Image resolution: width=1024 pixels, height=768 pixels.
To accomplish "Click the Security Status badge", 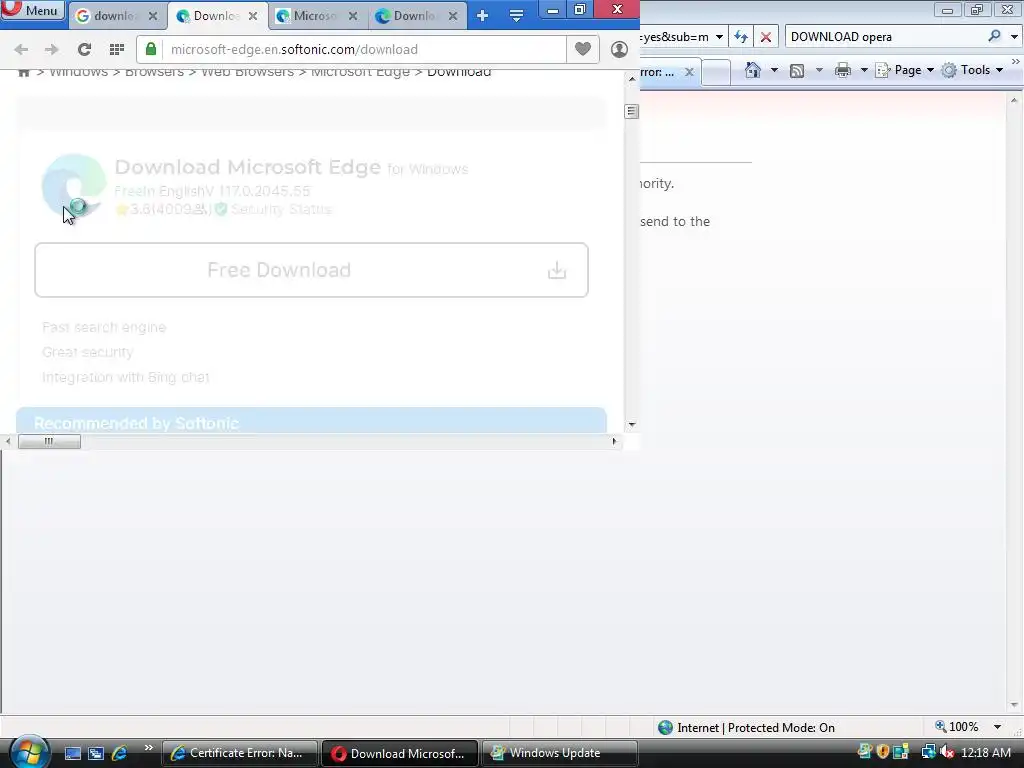I will pyautogui.click(x=274, y=209).
